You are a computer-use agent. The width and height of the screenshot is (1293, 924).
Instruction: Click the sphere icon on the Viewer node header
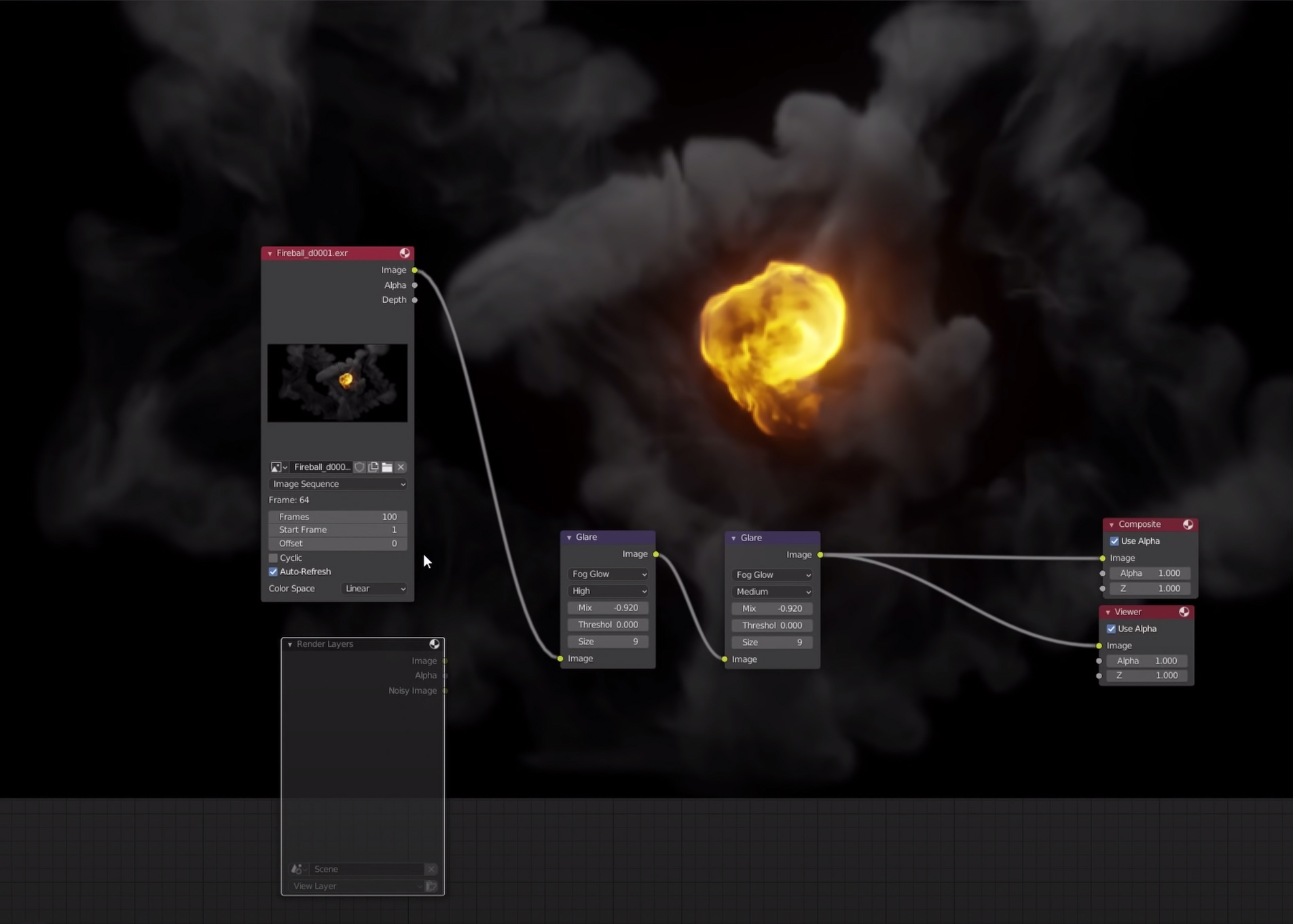coord(1185,612)
